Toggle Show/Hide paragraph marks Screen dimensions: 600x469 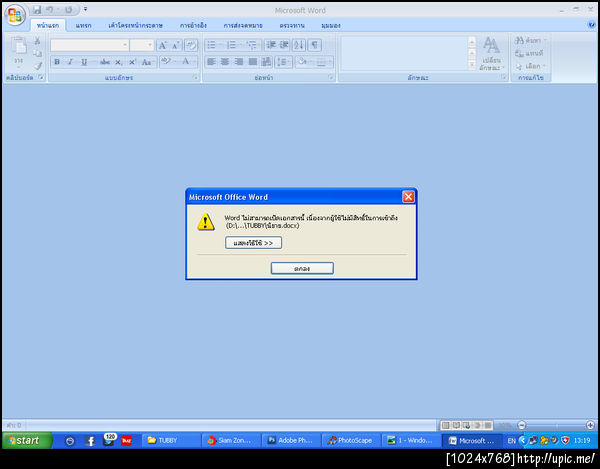pos(315,45)
